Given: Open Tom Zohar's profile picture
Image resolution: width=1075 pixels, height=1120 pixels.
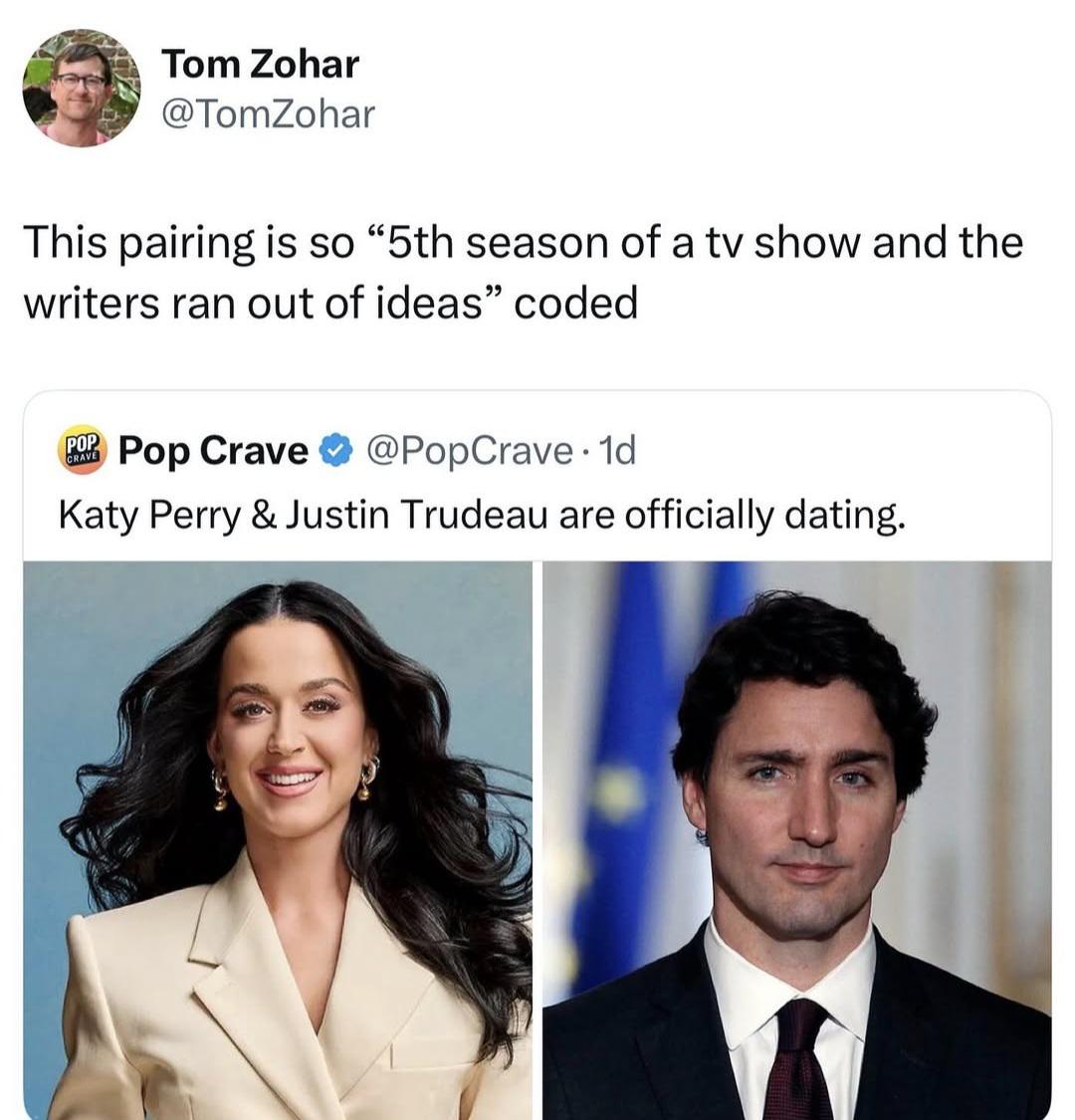Looking at the screenshot, I should click(82, 88).
